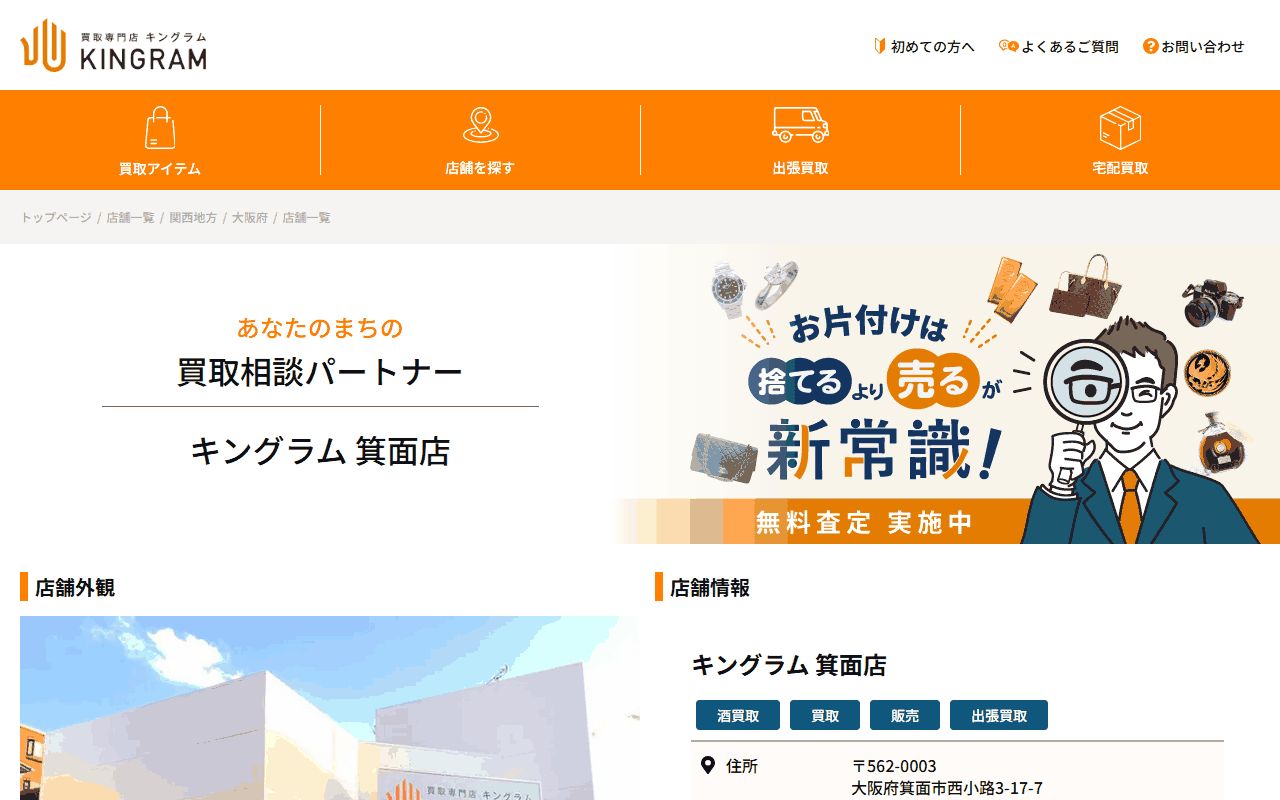Open the 出張買取 menu item
Screen dimensions: 1280x800
[800, 140]
